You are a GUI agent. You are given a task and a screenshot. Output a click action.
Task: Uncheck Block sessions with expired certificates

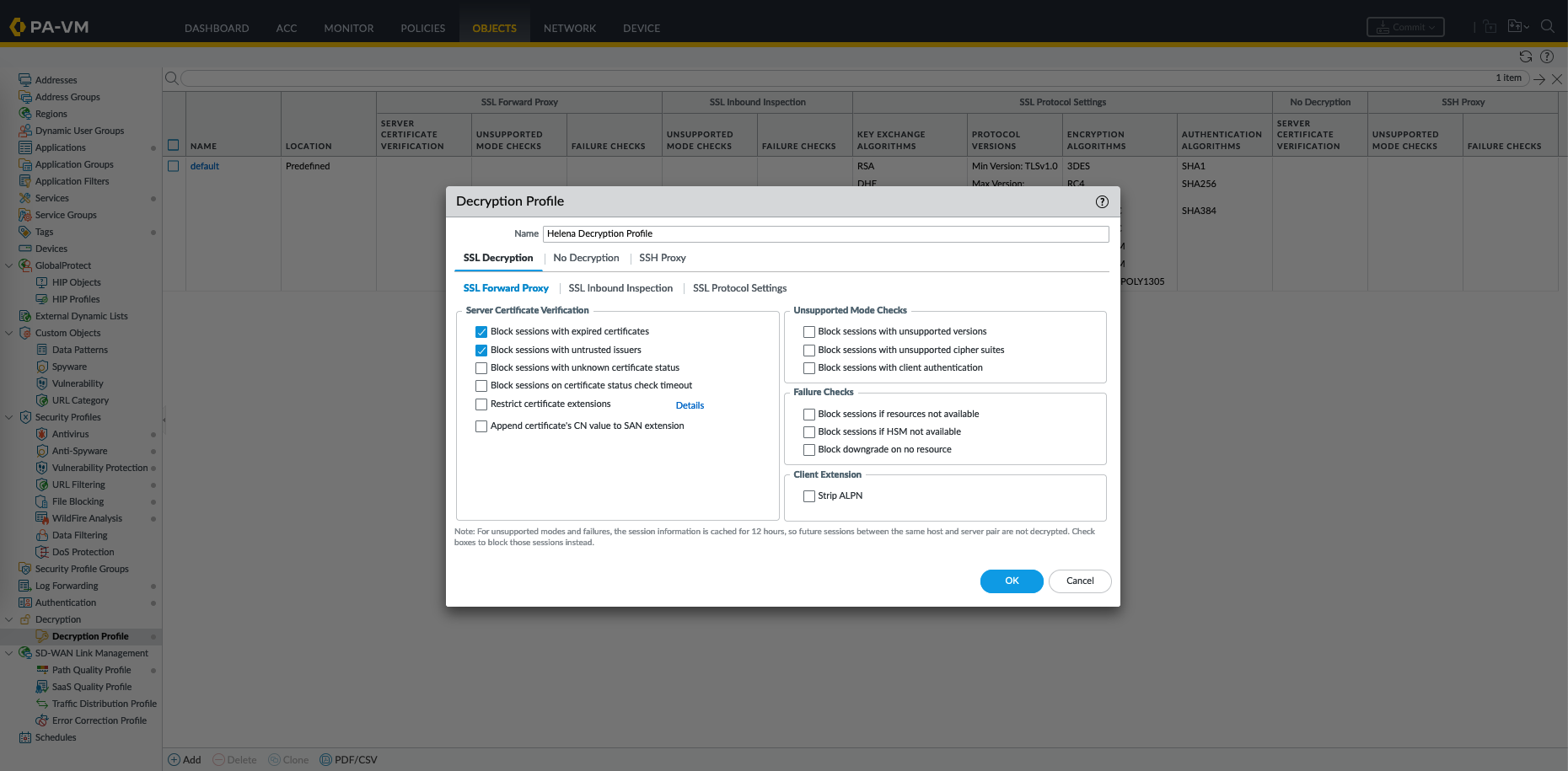pos(481,332)
